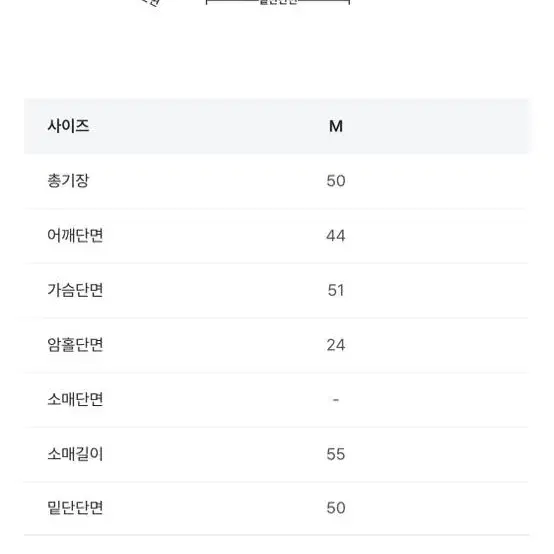The image size is (554, 554).
Task: Click the 암홀단면 row label
Action: [75, 345]
